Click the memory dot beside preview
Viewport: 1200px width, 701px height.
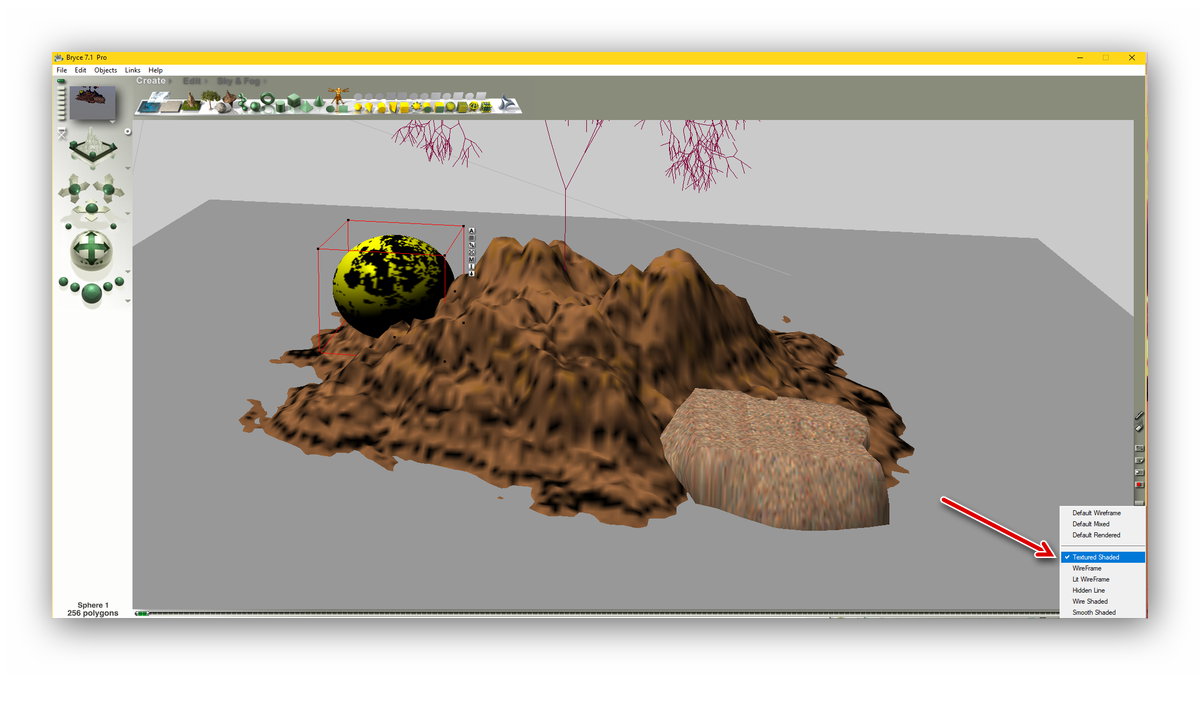(128, 131)
